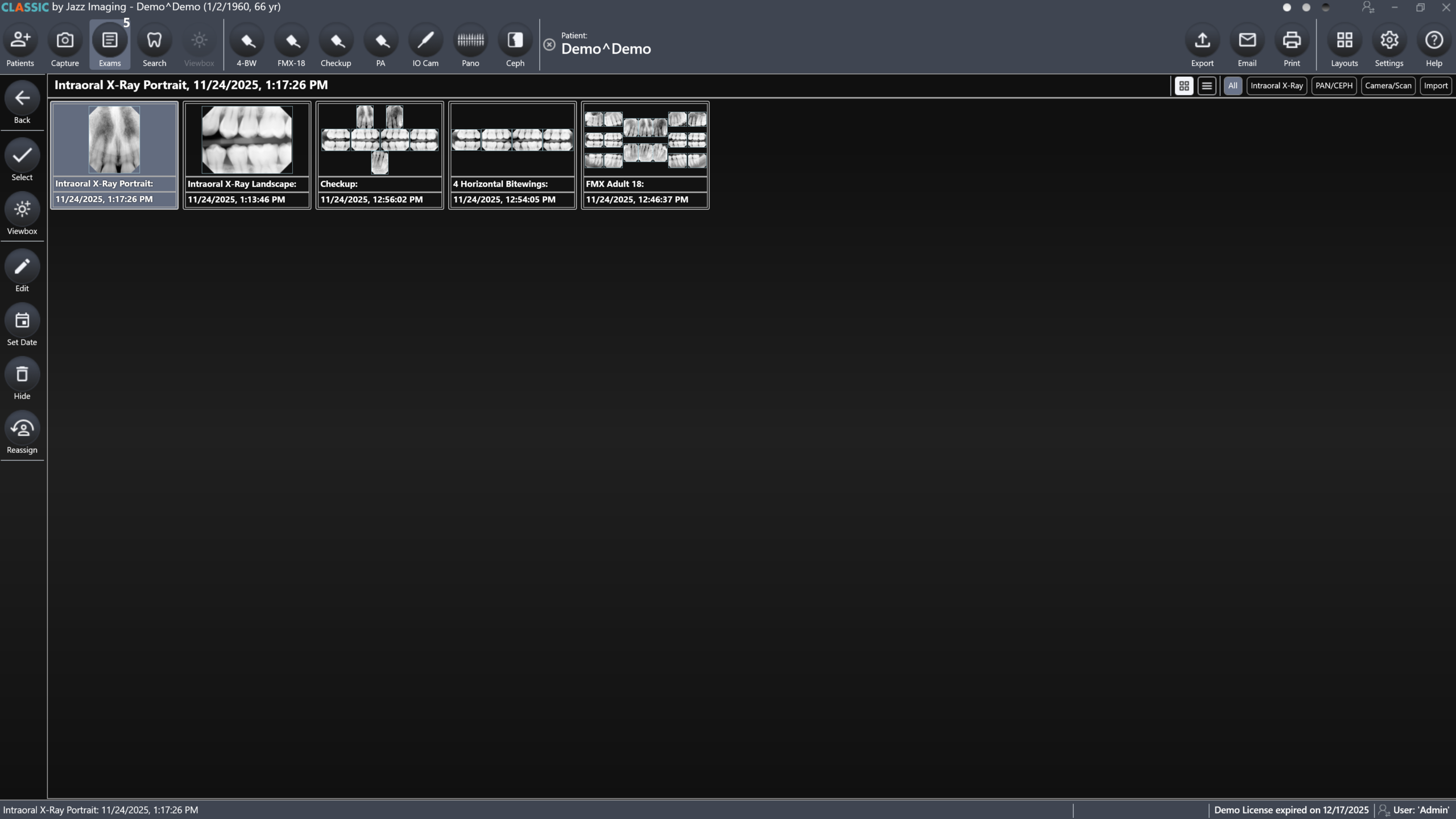Click the Ceph capture icon
This screenshot has height=819, width=1456.
515,41
